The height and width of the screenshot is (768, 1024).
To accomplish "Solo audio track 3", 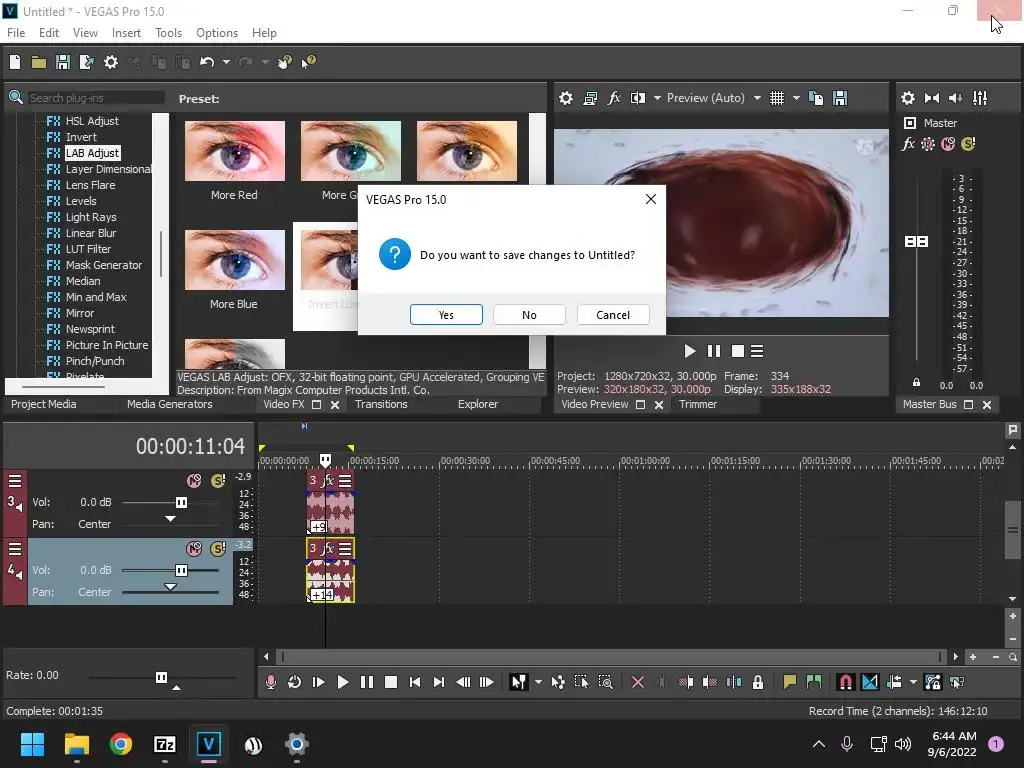I will (x=218, y=481).
